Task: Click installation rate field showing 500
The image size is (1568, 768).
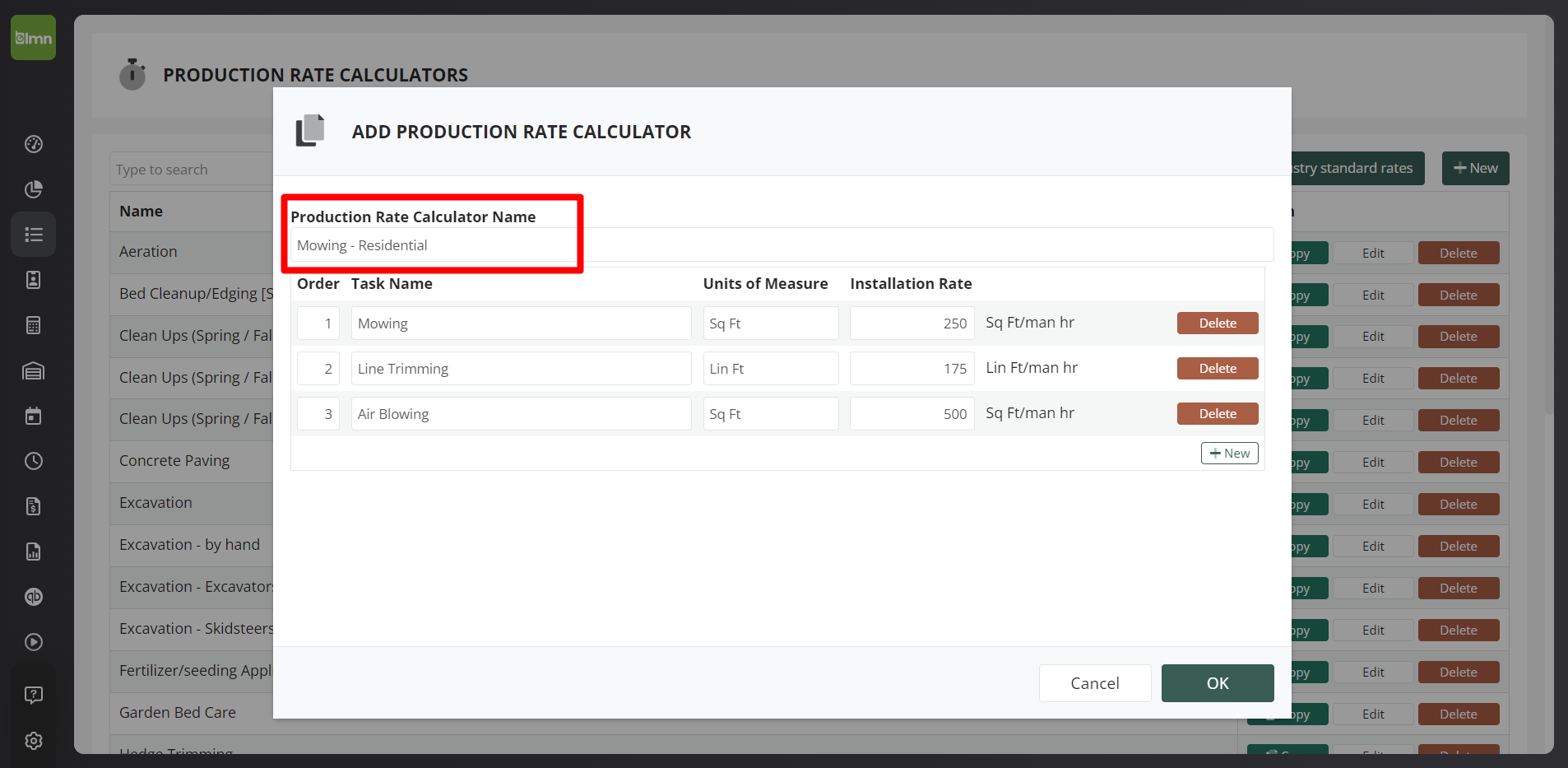Action: (912, 414)
